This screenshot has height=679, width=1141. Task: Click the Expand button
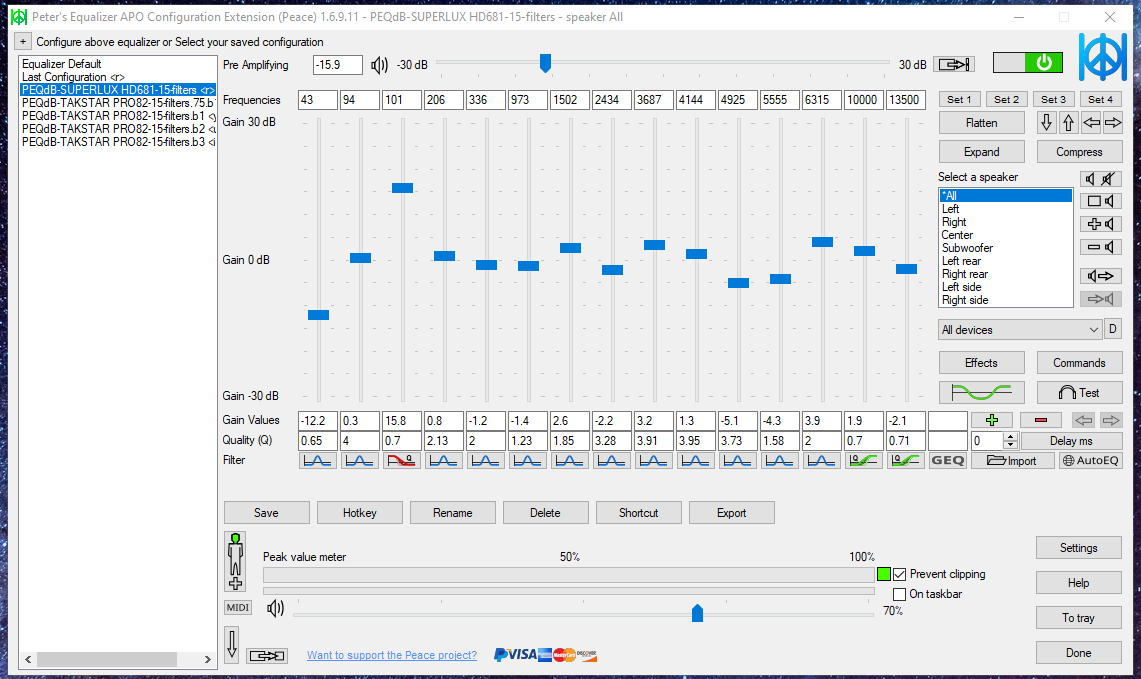point(982,152)
